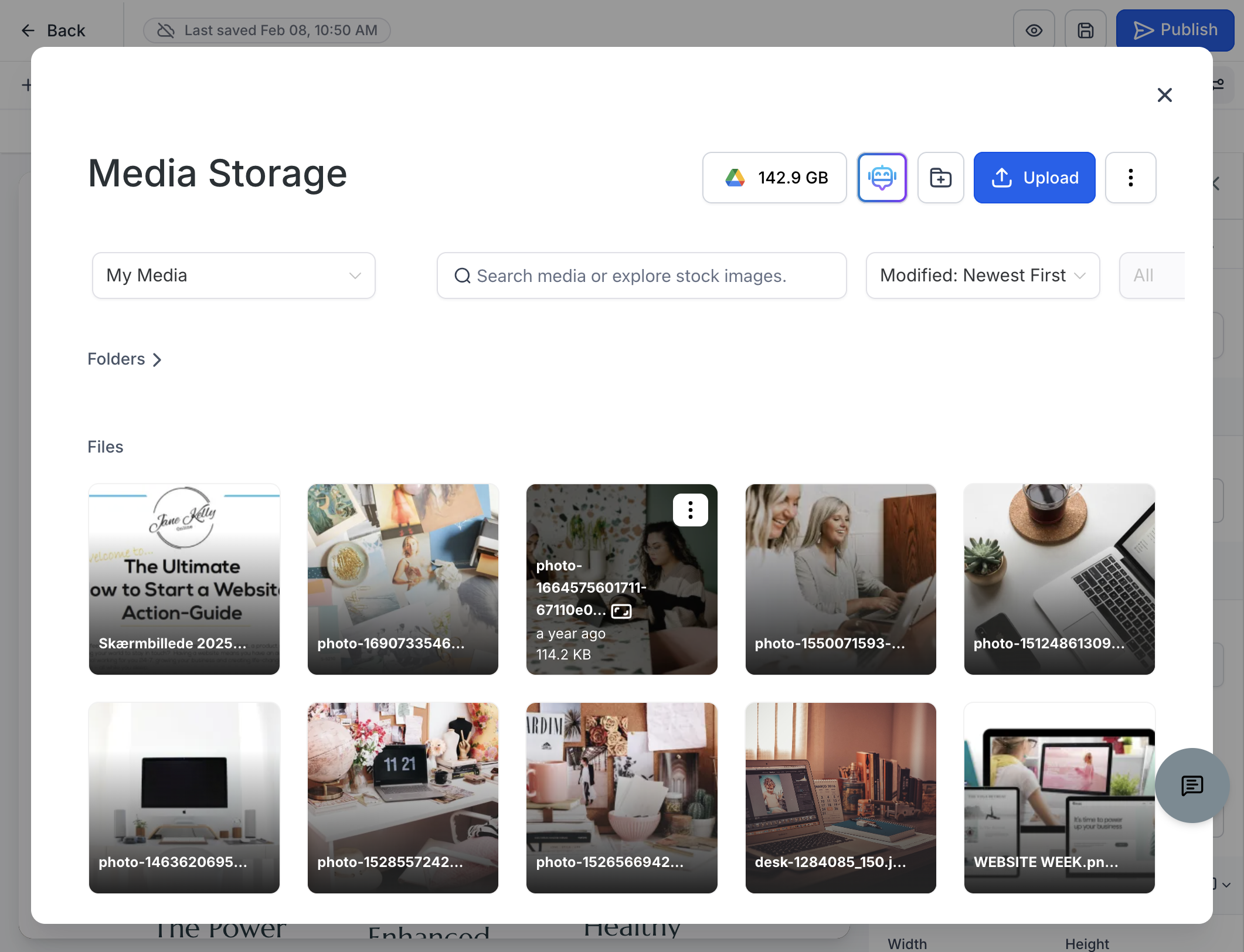Open the chat support bubble

click(1192, 786)
